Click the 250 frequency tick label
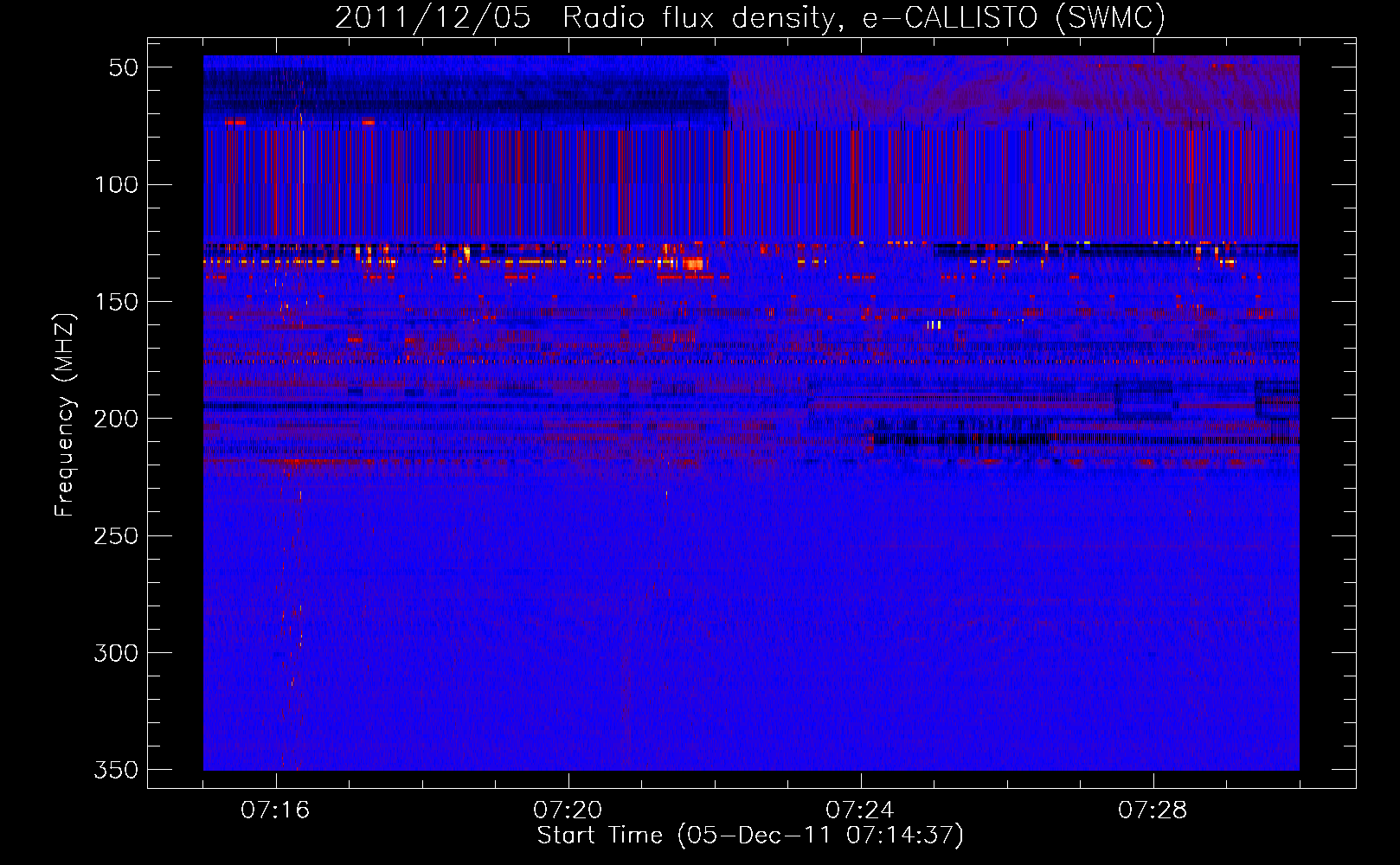This screenshot has height=865, width=1400. click(x=116, y=535)
